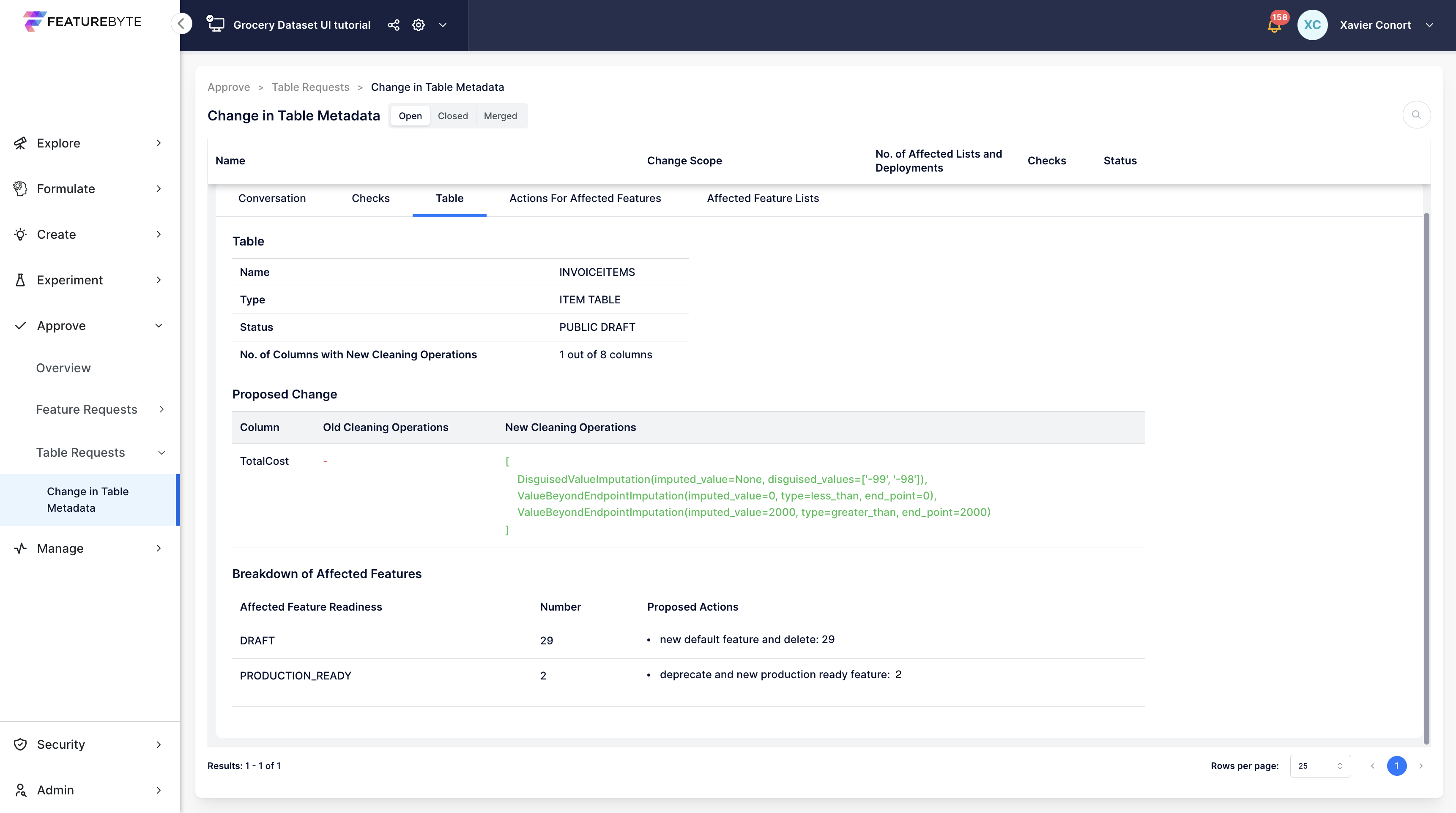This screenshot has height=813, width=1456.
Task: Click PUBLIC DRAFT status value
Action: pos(597,327)
